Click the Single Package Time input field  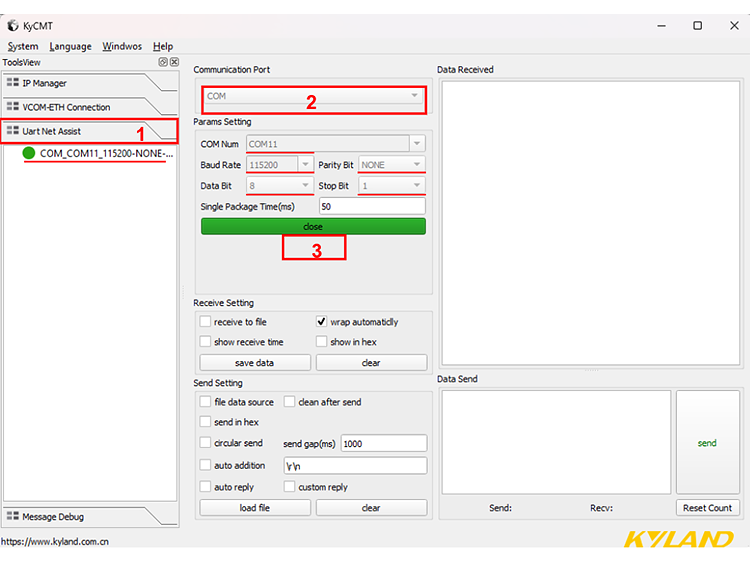pyautogui.click(x=372, y=206)
